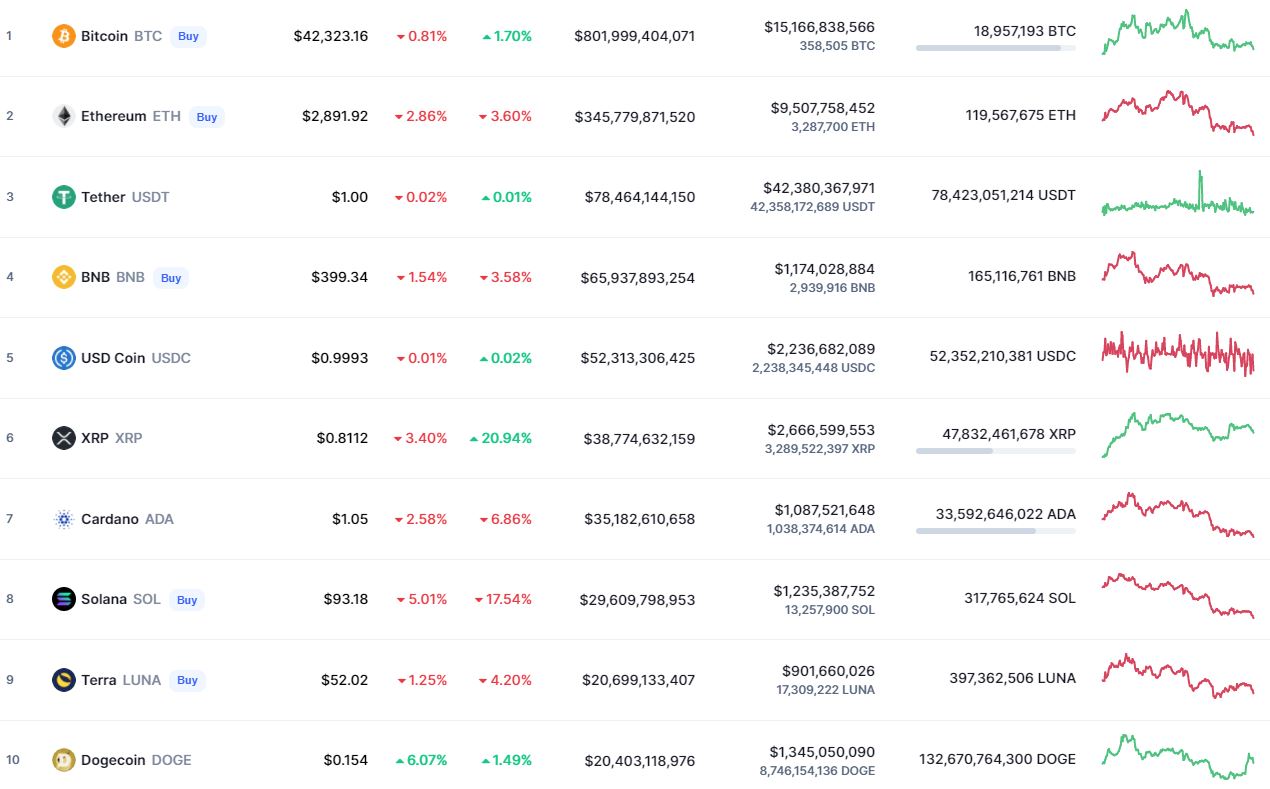Screen dimensions: 1270x789
Task: Open the Dogecoin name link
Action: [x=114, y=760]
